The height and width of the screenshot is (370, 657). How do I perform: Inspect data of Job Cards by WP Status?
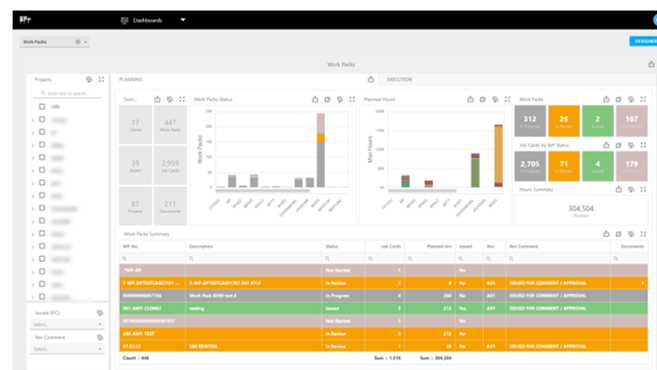tap(618, 145)
